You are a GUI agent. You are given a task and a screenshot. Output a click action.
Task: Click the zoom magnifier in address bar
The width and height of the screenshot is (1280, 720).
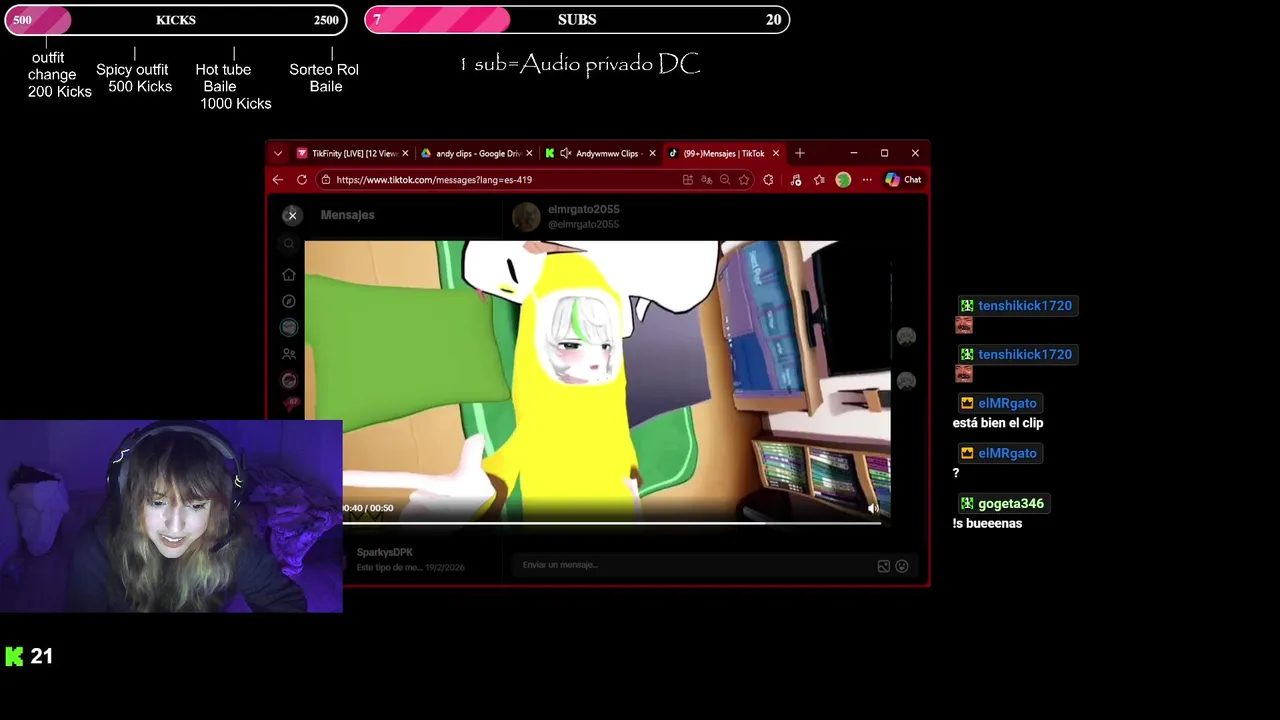click(x=725, y=180)
